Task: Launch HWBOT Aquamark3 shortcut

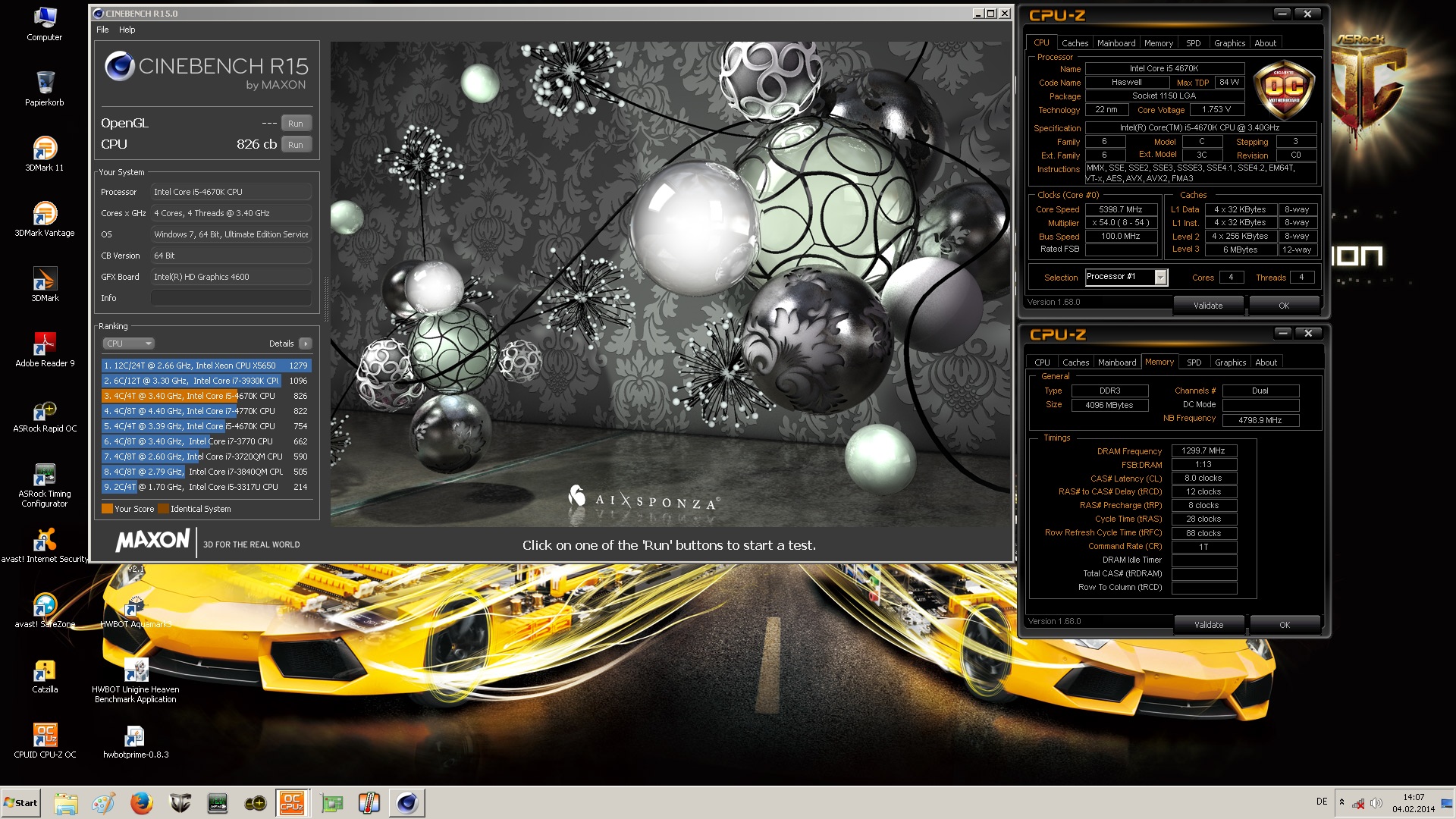Action: click(136, 610)
